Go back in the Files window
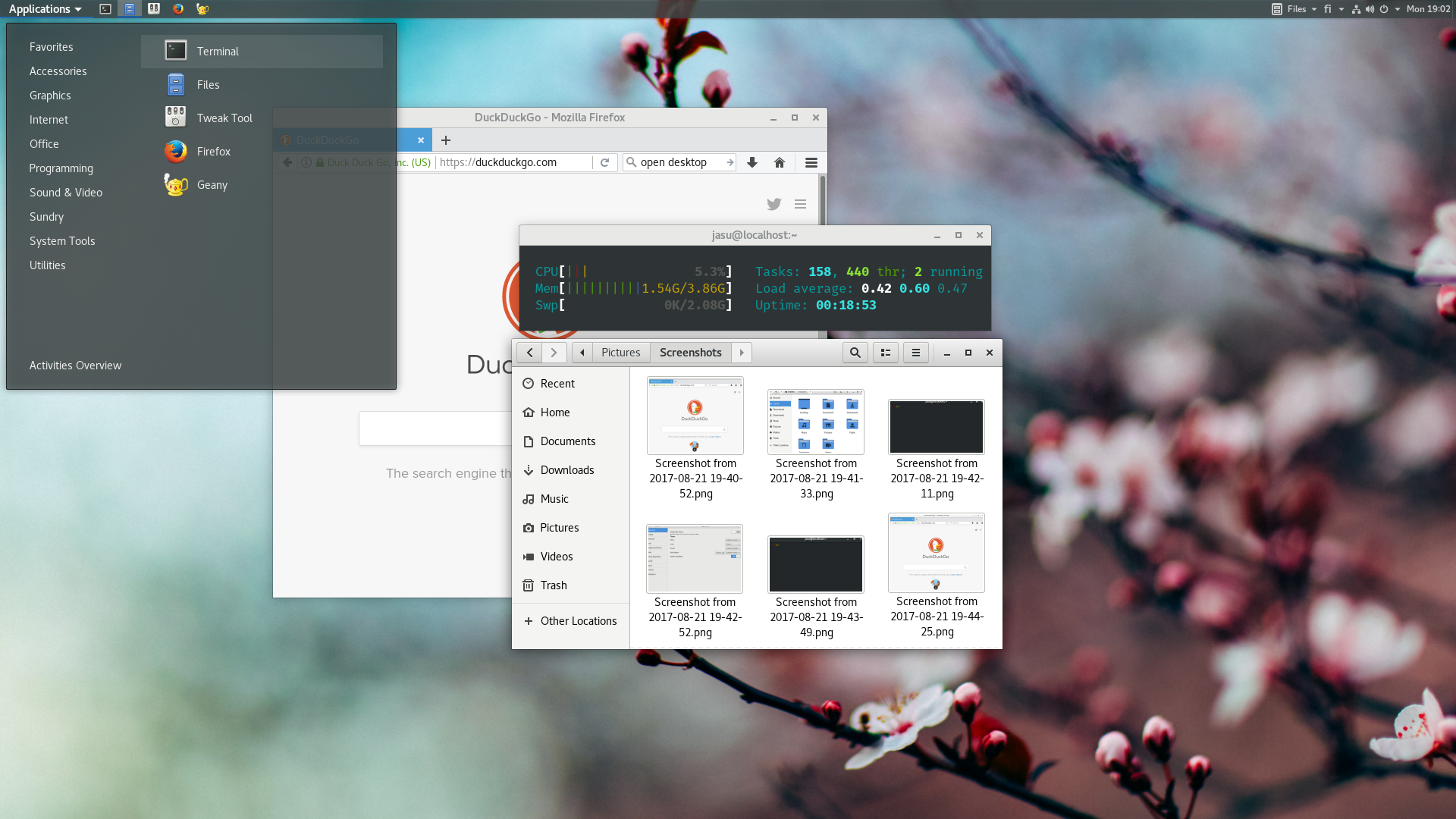Viewport: 1456px width, 819px height. 530,353
